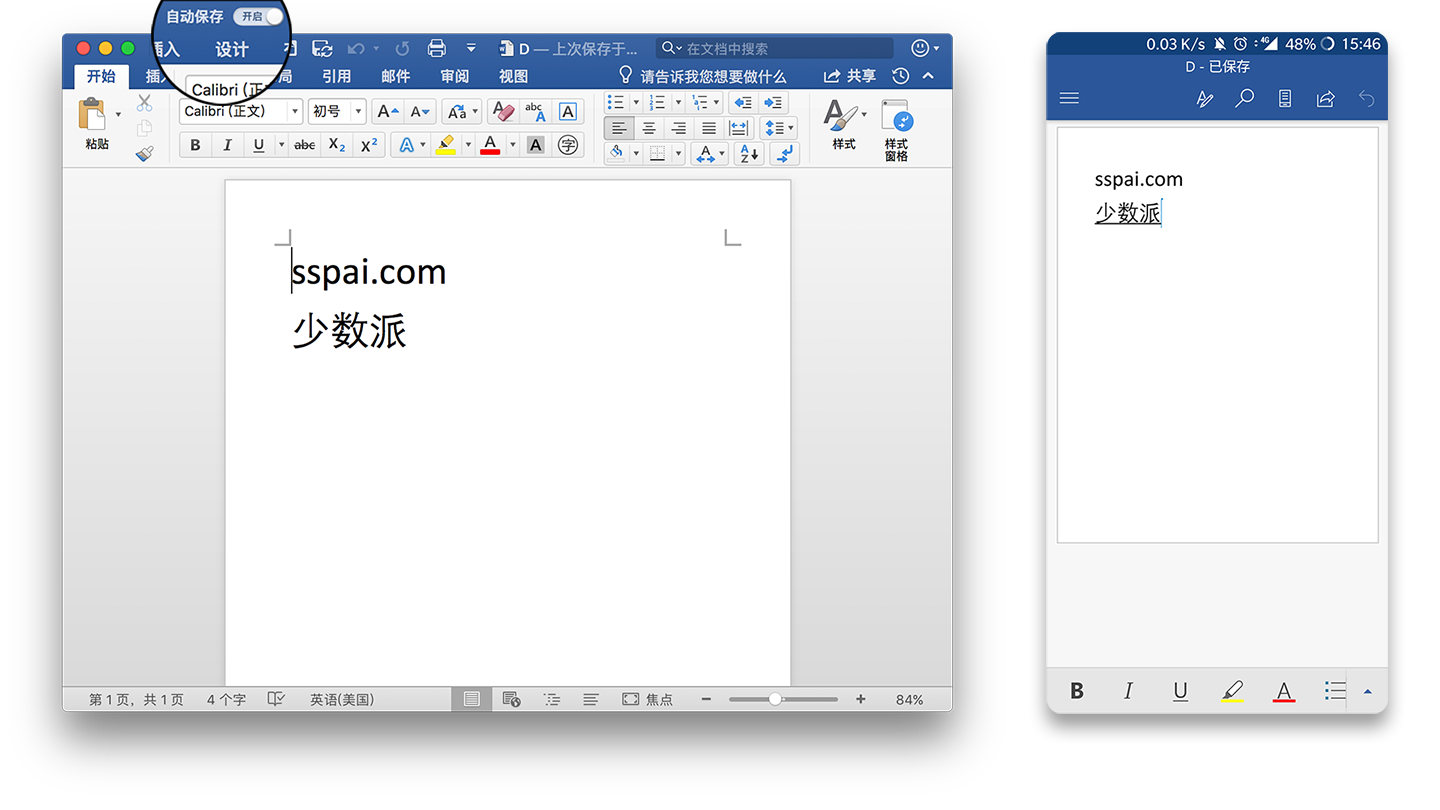
Task: Tap the mobile share icon
Action: (1326, 98)
